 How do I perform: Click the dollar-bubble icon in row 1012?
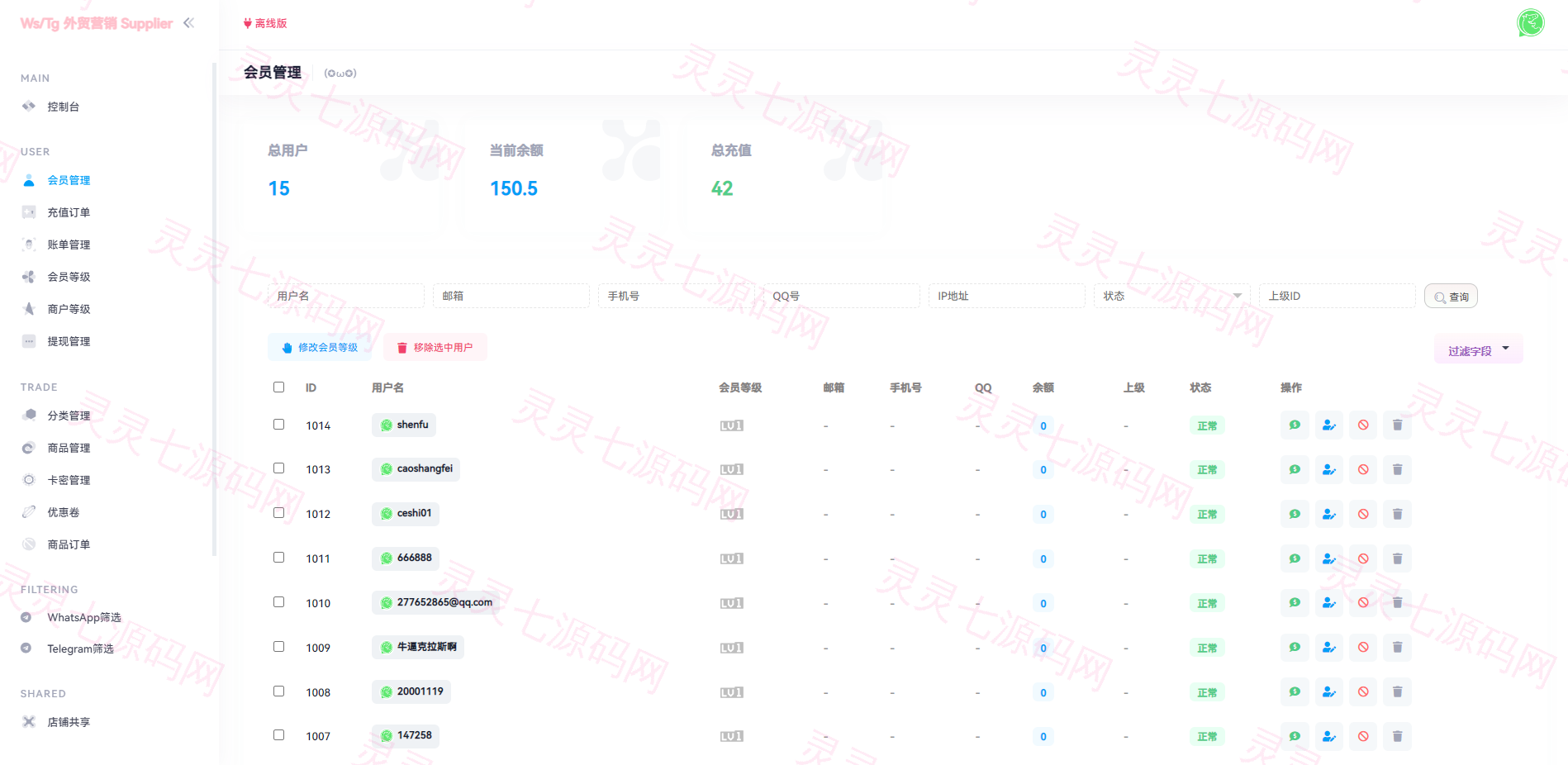[x=1295, y=515]
